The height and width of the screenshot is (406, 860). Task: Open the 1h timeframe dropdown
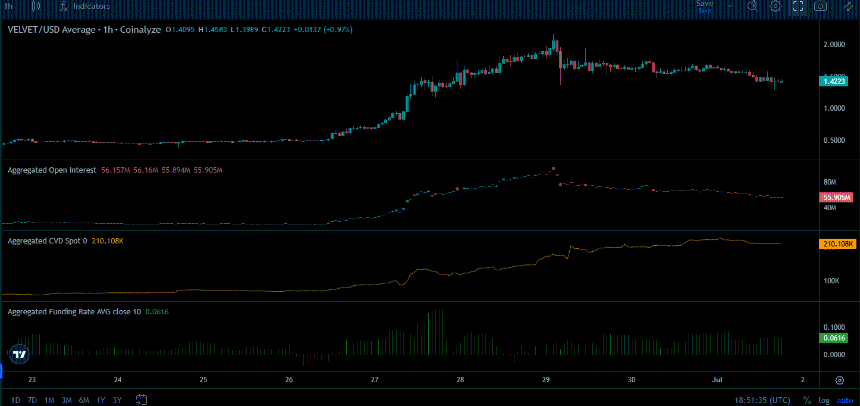tap(8, 6)
